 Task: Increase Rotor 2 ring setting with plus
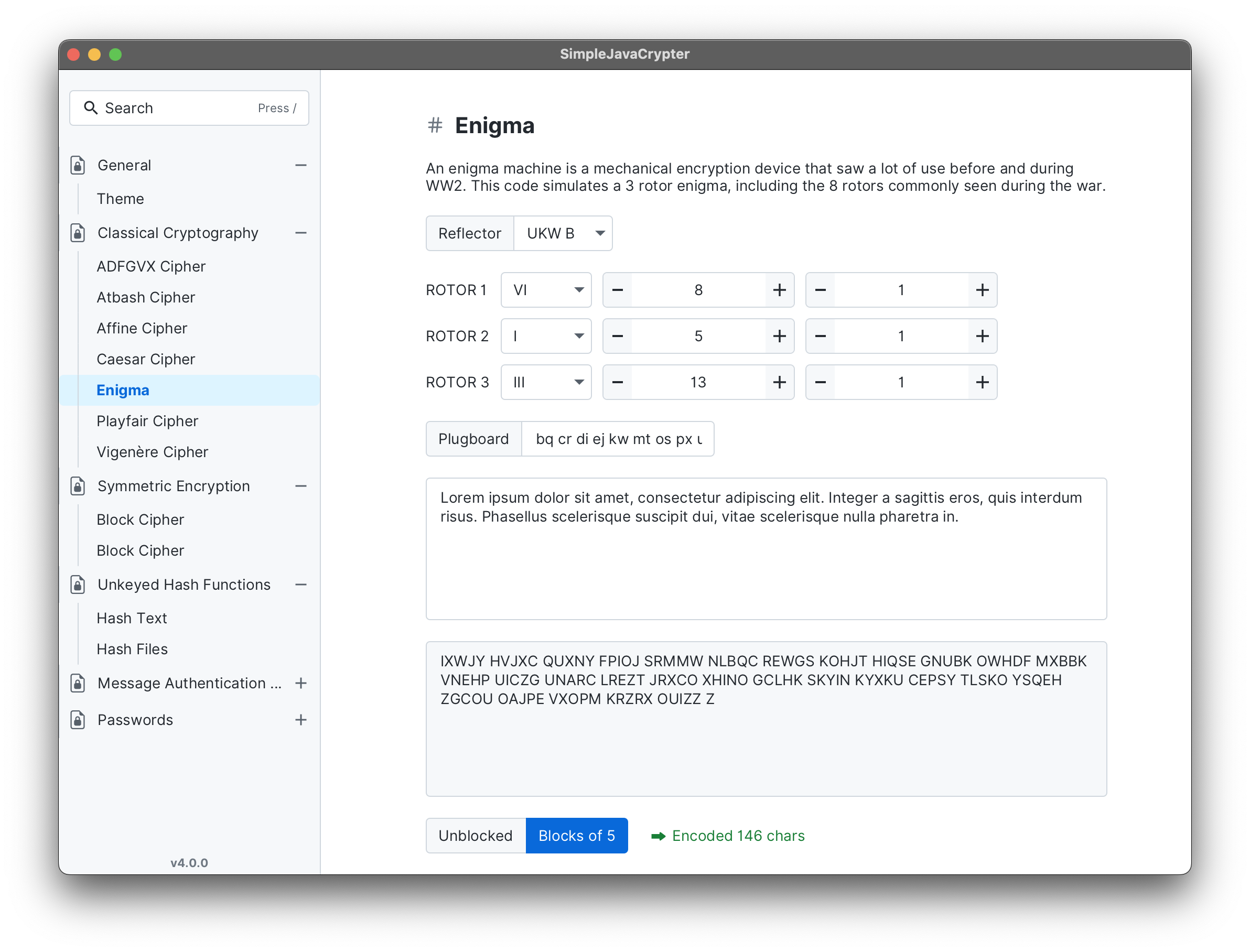(x=982, y=336)
